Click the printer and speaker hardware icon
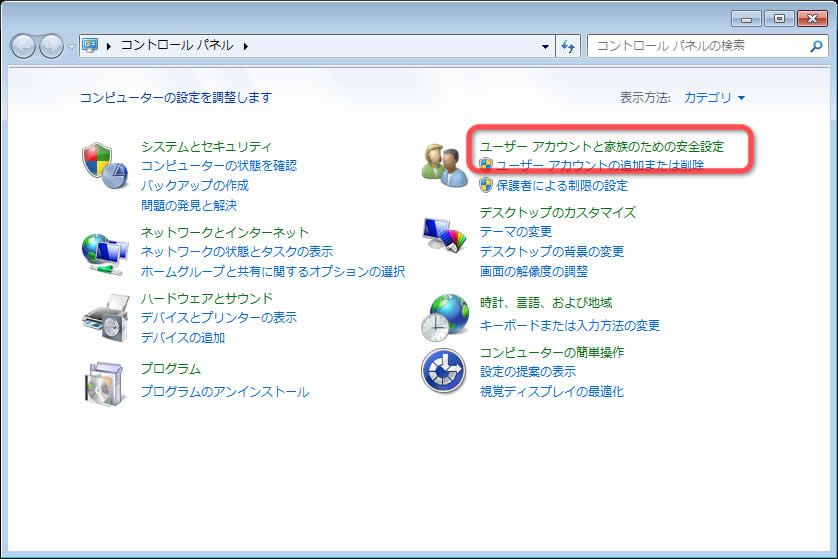The height and width of the screenshot is (559, 838). (106, 317)
